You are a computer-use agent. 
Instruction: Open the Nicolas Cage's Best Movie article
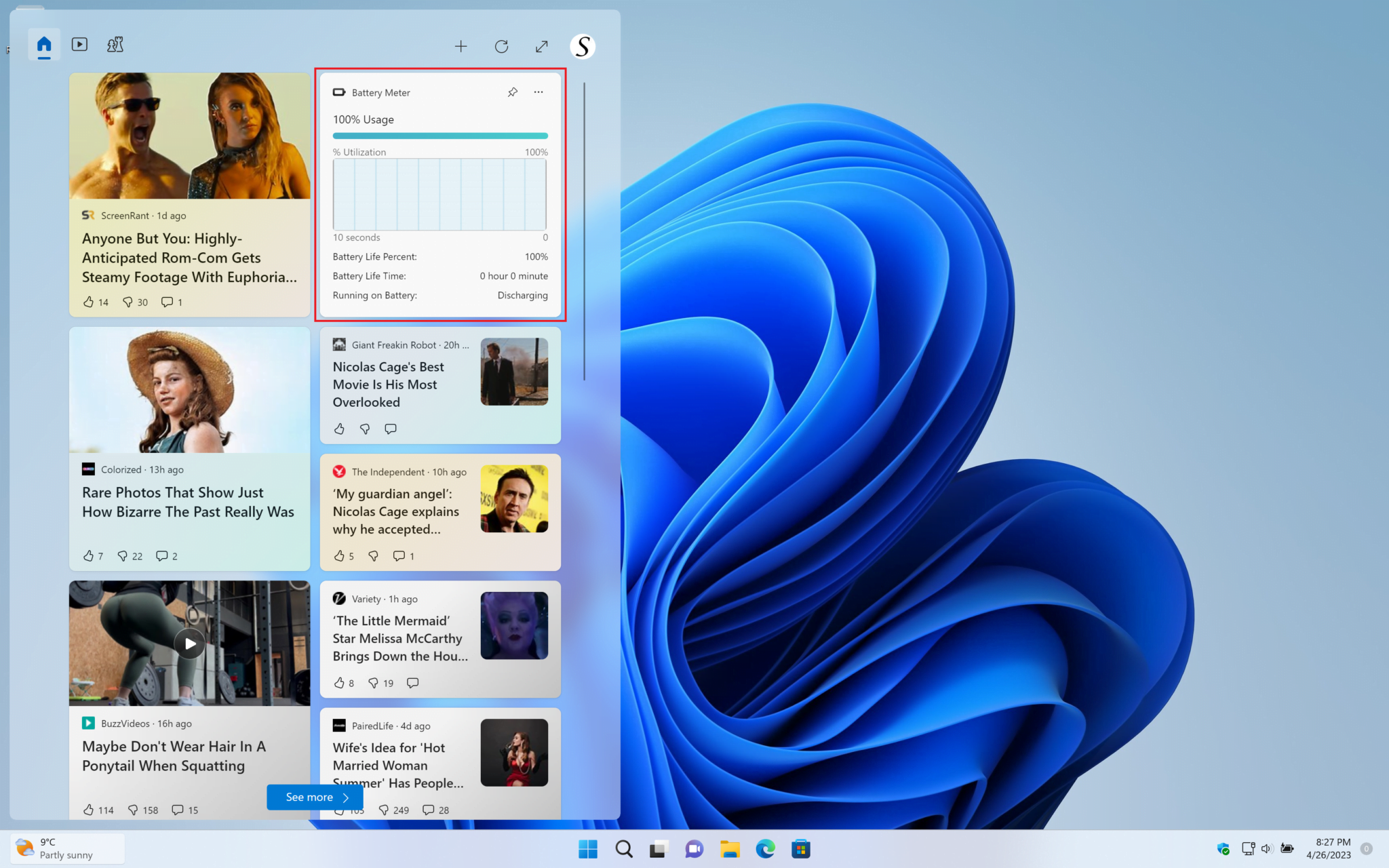point(389,384)
